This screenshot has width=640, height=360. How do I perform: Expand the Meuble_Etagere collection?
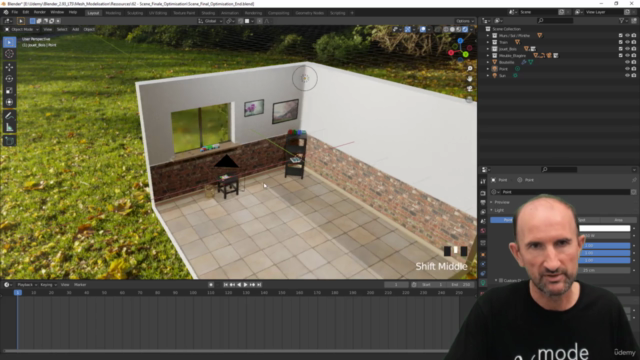(x=488, y=56)
